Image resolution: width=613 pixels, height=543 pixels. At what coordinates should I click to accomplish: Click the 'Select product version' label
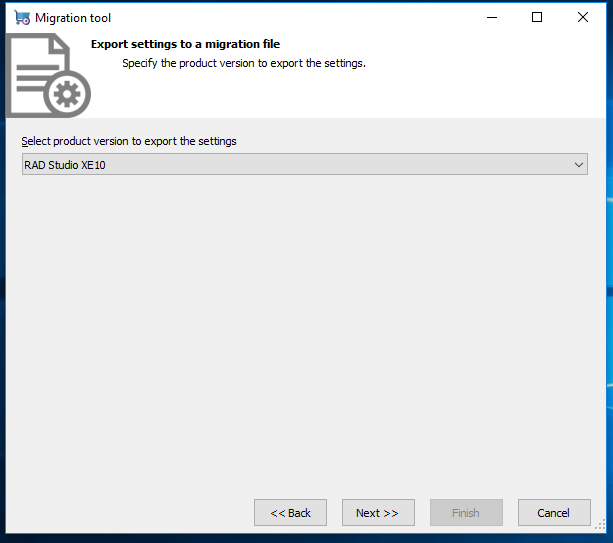point(129,141)
